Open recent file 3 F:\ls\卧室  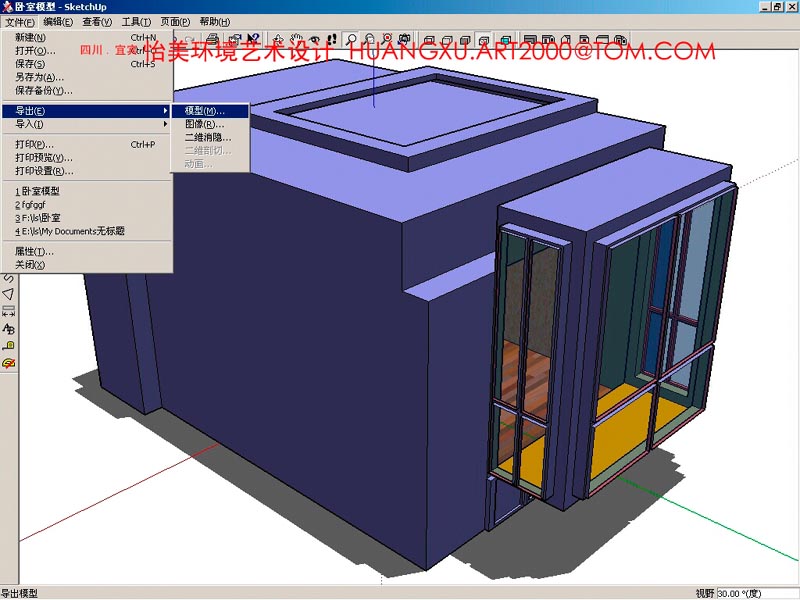87,218
